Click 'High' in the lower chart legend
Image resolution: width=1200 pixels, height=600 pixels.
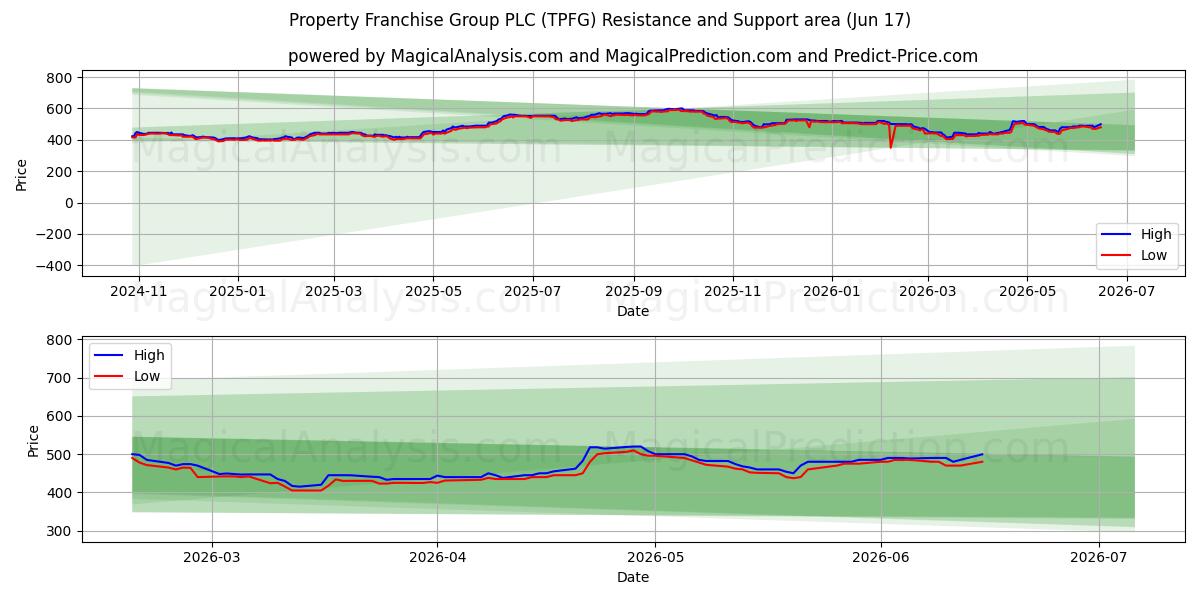point(149,356)
